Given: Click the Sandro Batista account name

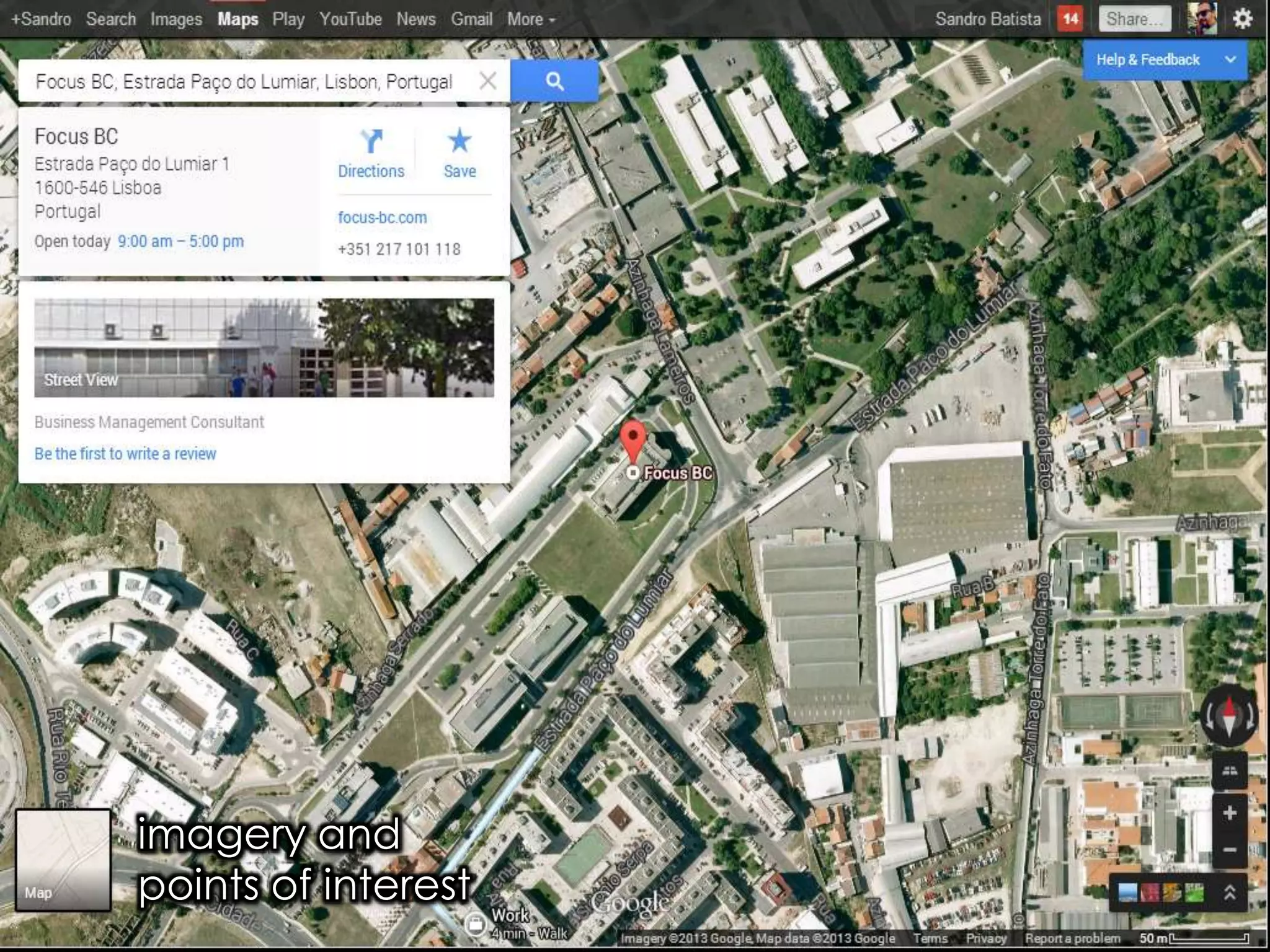Looking at the screenshot, I should (988, 19).
